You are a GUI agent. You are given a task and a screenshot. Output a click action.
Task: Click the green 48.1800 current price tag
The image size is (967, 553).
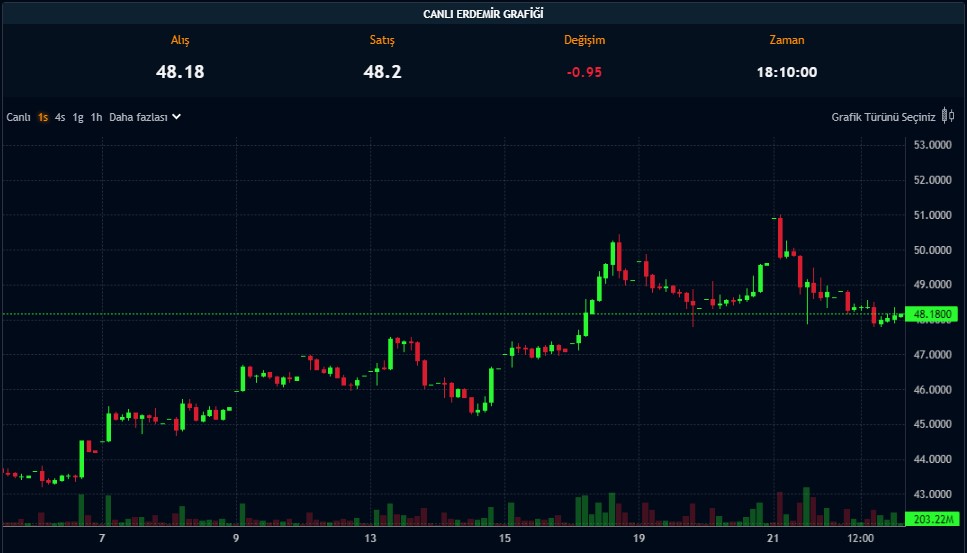pyautogui.click(x=934, y=314)
